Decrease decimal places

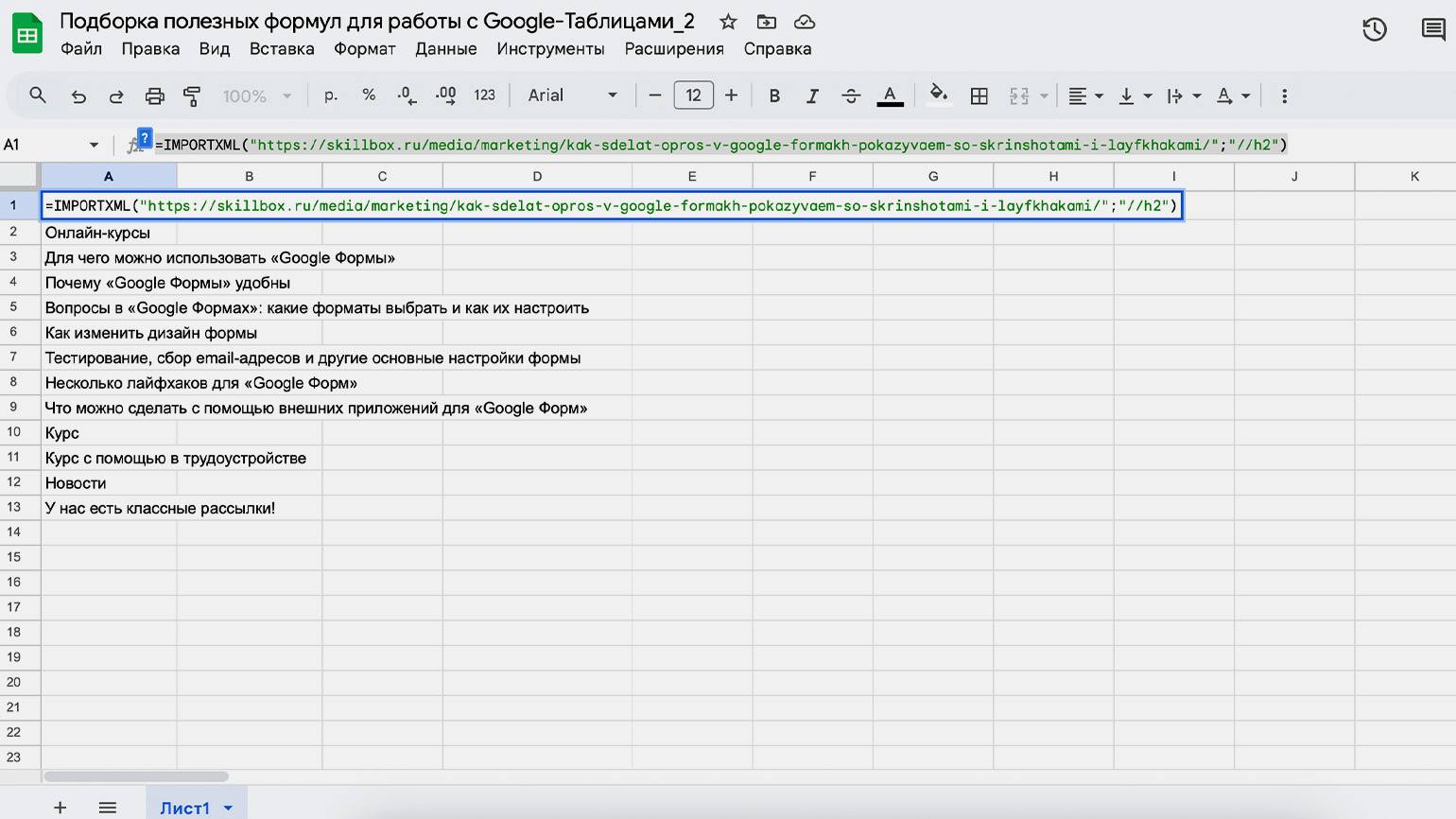407,96
